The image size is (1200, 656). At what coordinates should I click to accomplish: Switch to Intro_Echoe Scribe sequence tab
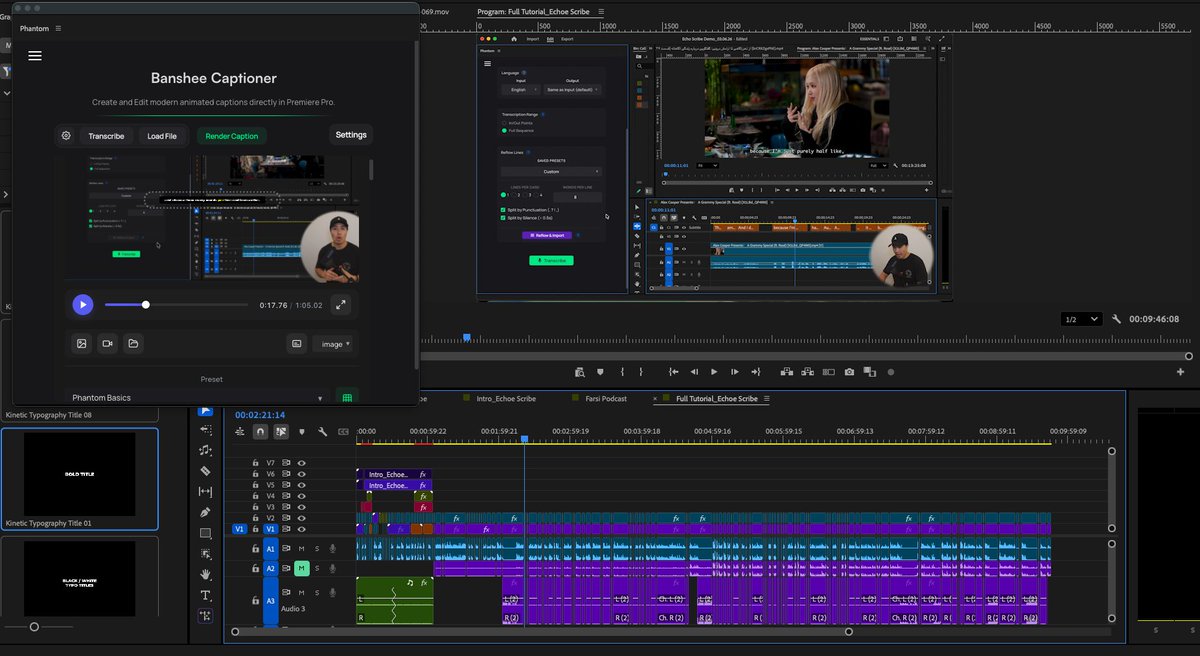[x=505, y=399]
